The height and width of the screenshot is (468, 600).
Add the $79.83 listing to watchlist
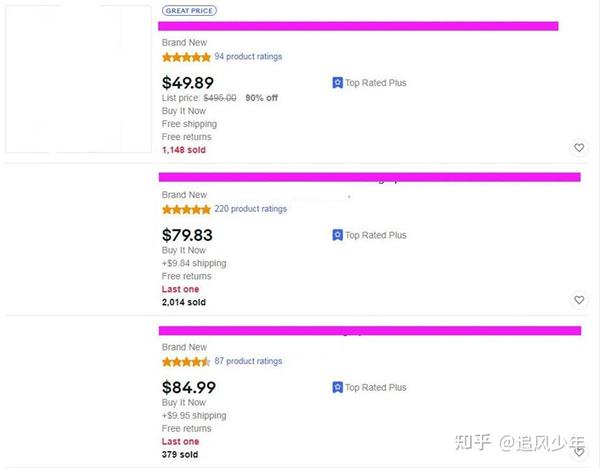click(579, 300)
